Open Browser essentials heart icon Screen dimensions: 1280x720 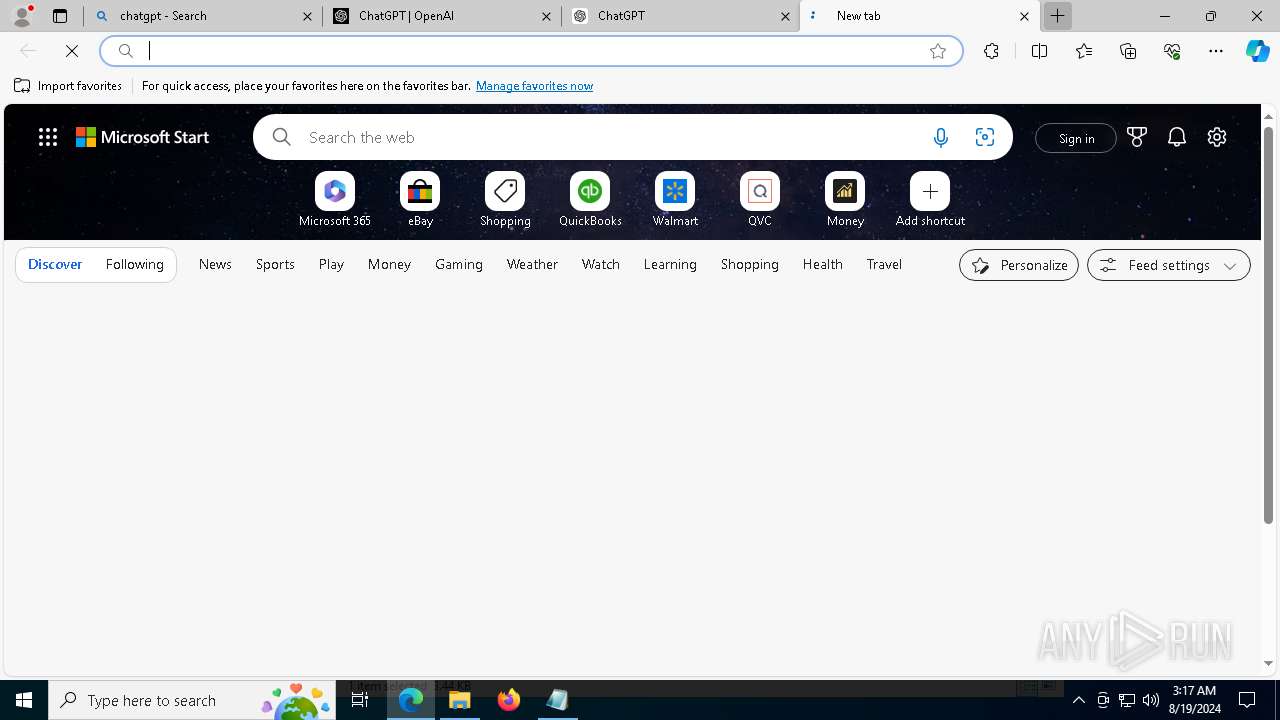point(1172,51)
